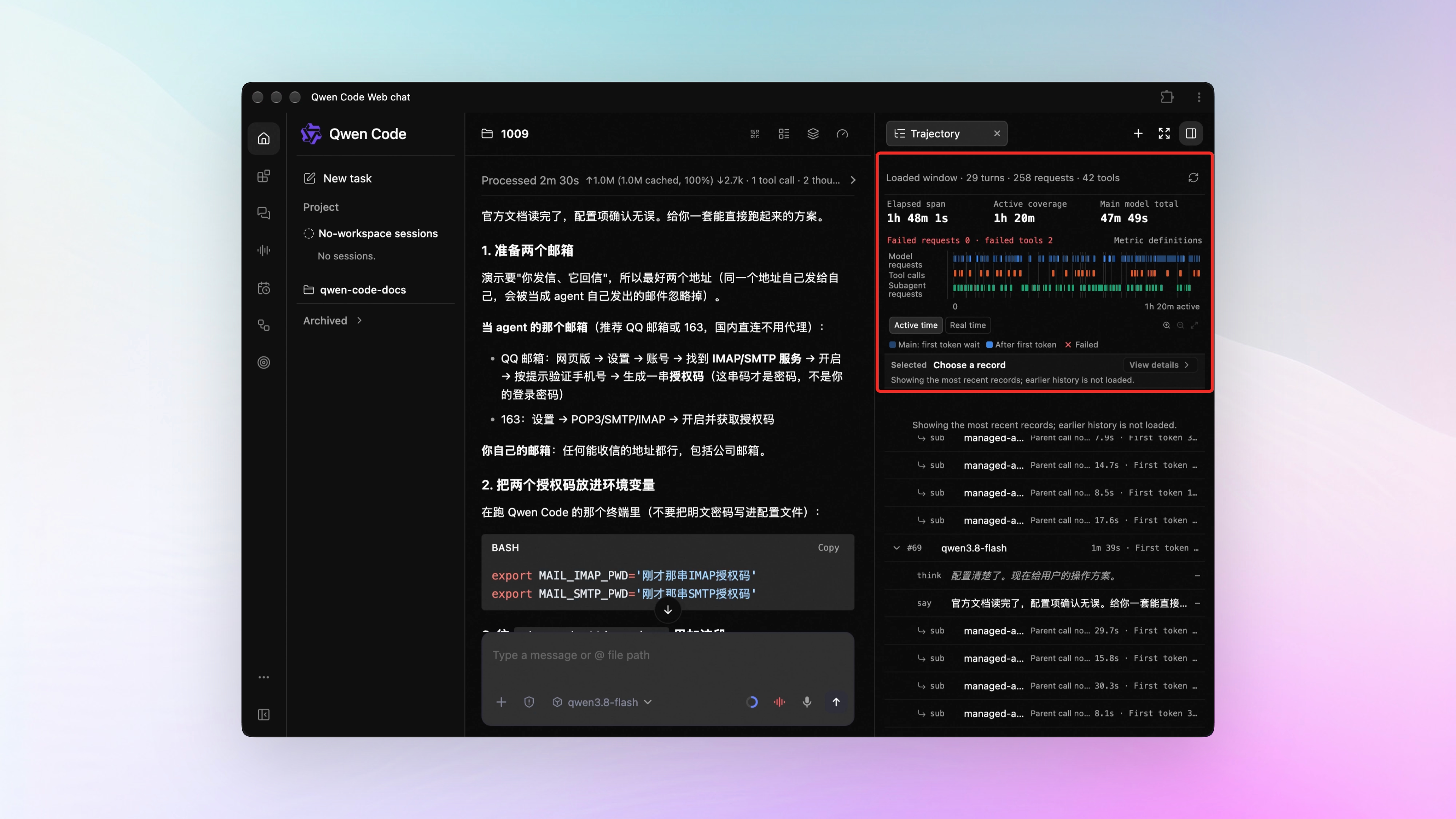
Task: Collapse record #69 qwen3.8-flash
Action: 896,548
